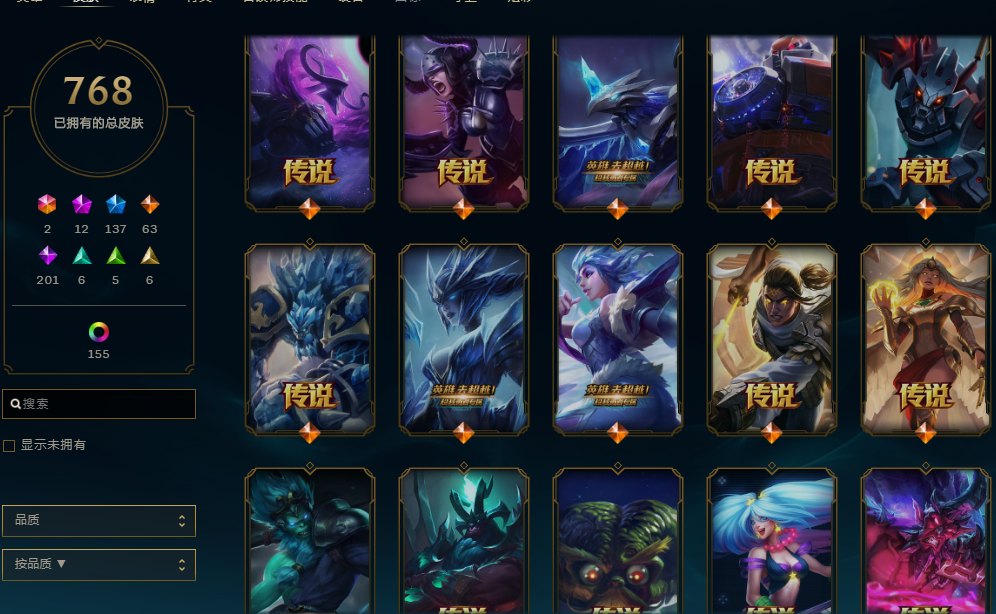This screenshot has width=996, height=614.
Task: Click the blue Epic gem icon showing 137
Action: point(116,204)
